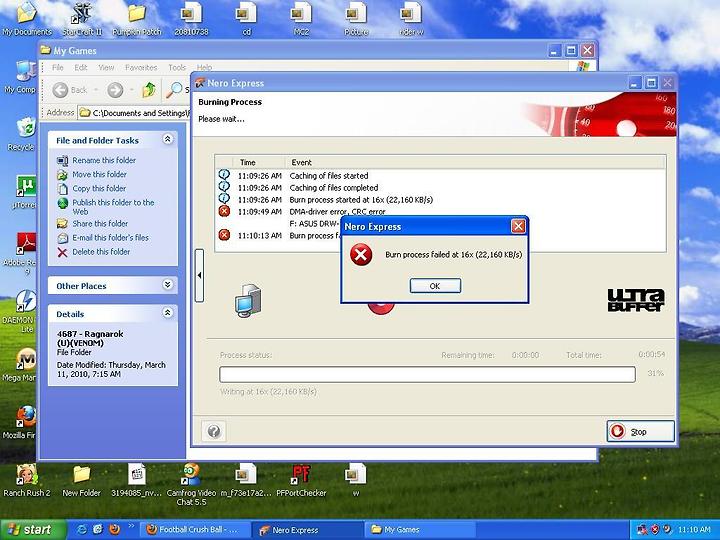Click OK in Nero Express error dialog
The height and width of the screenshot is (540, 720).
pos(435,286)
